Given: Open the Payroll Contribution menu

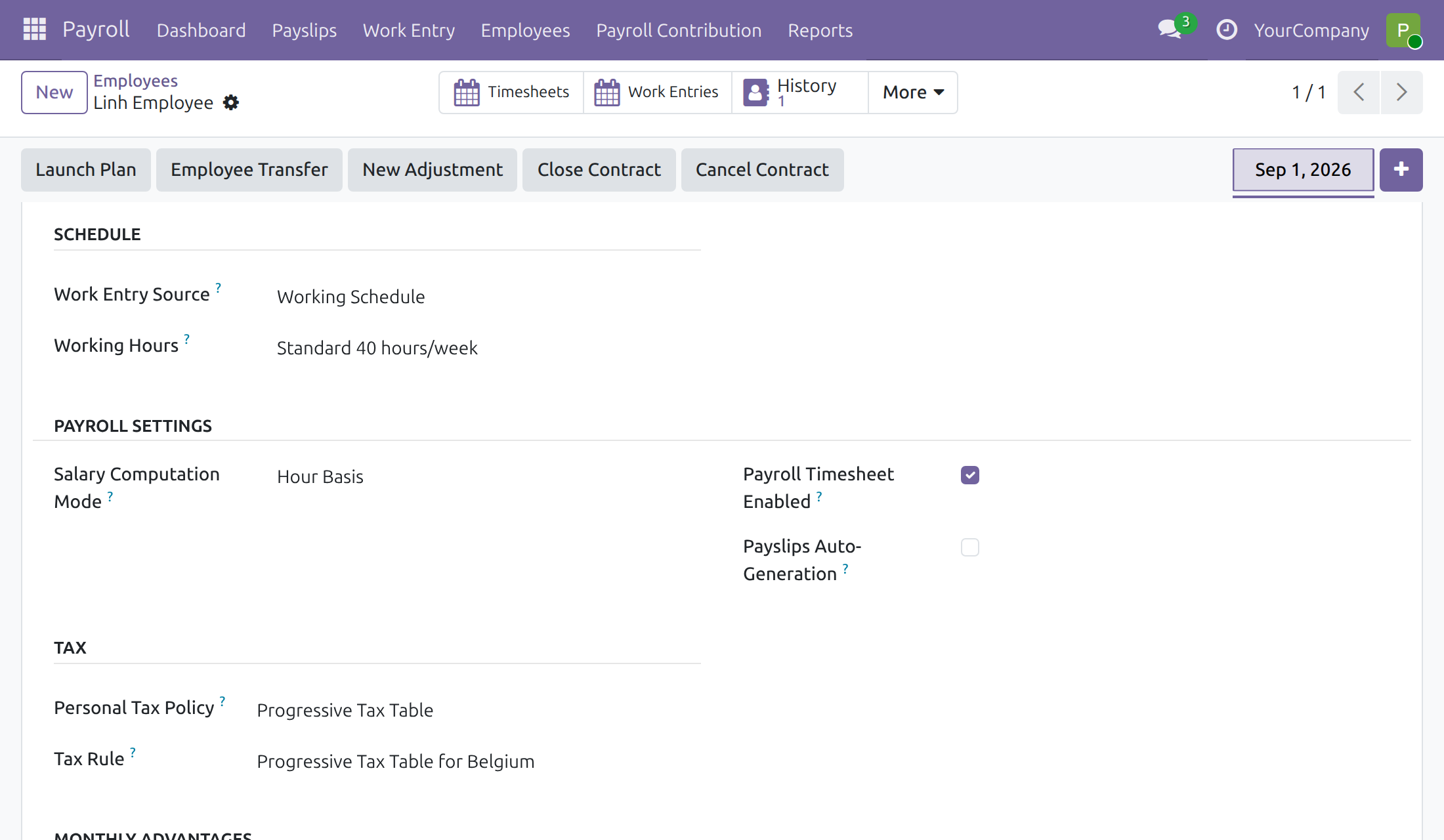Looking at the screenshot, I should [x=679, y=30].
